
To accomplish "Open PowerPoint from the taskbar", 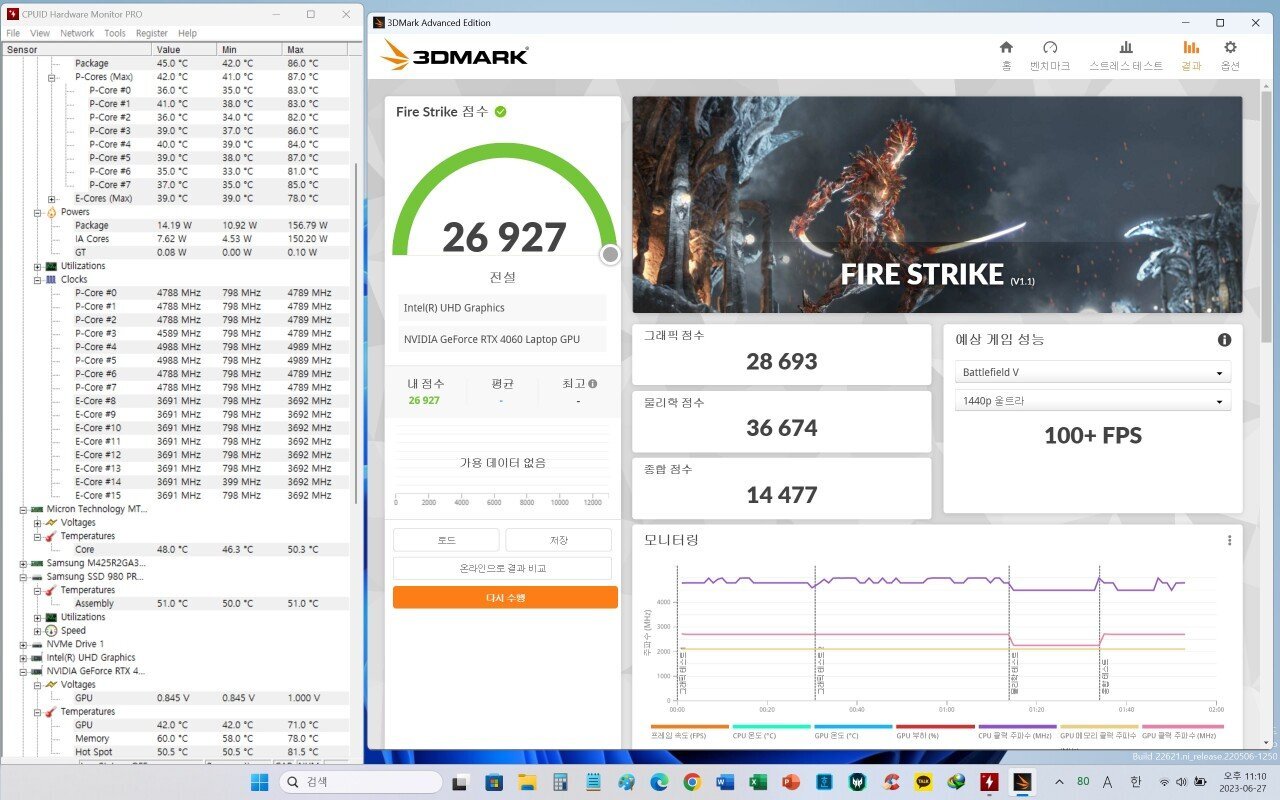I will point(791,782).
